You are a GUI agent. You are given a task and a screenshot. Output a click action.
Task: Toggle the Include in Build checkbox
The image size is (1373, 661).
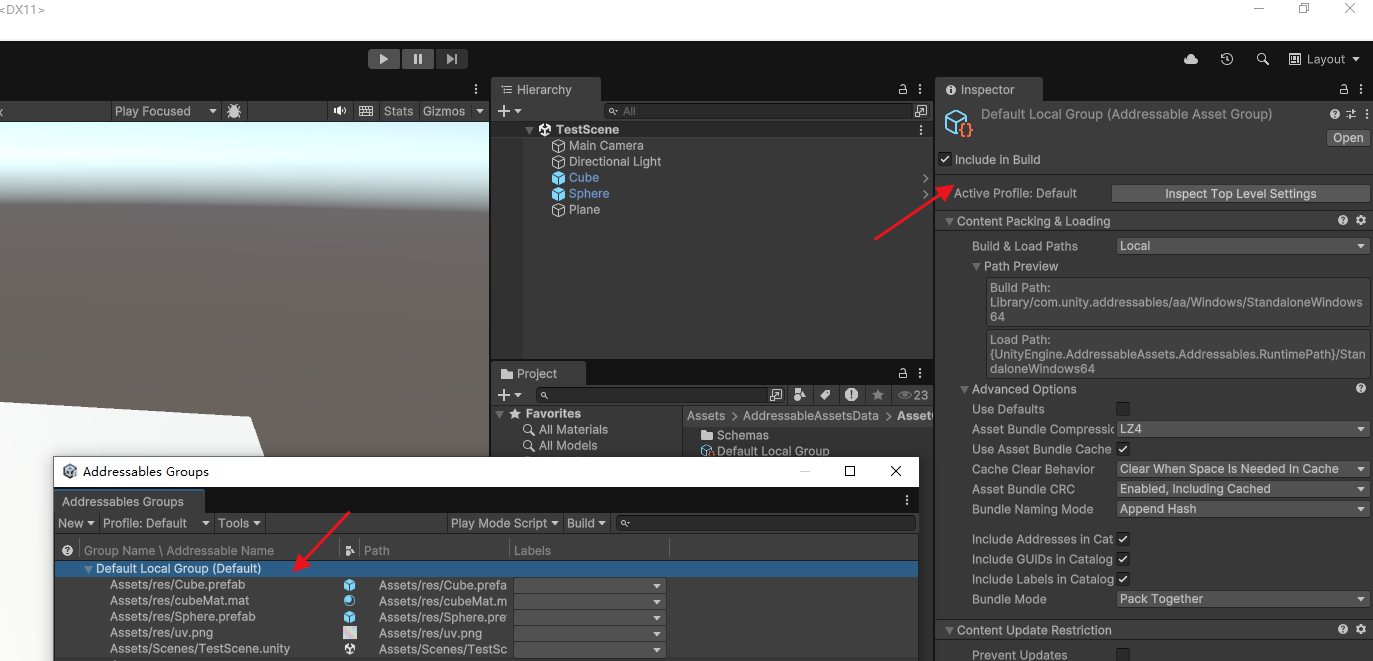(x=945, y=159)
